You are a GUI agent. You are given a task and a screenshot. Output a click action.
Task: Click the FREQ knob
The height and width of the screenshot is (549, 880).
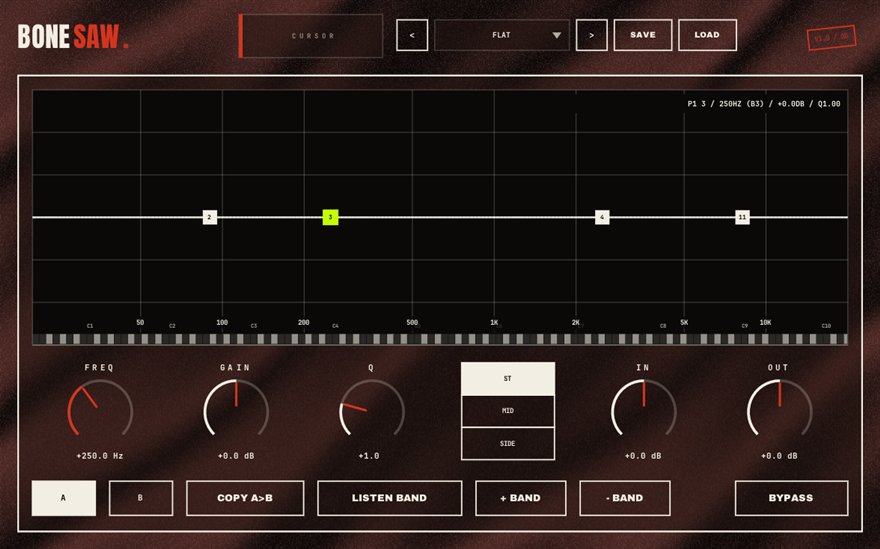tap(100, 410)
